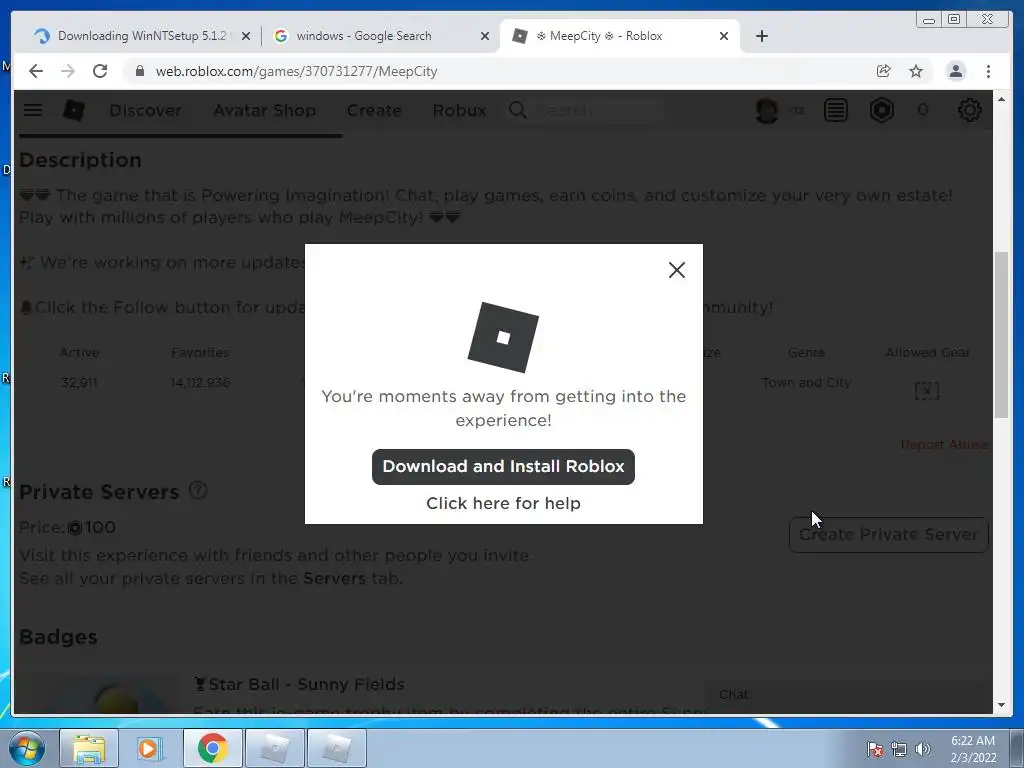Open Roblox settings gear icon
The width and height of the screenshot is (1024, 768).
[970, 110]
